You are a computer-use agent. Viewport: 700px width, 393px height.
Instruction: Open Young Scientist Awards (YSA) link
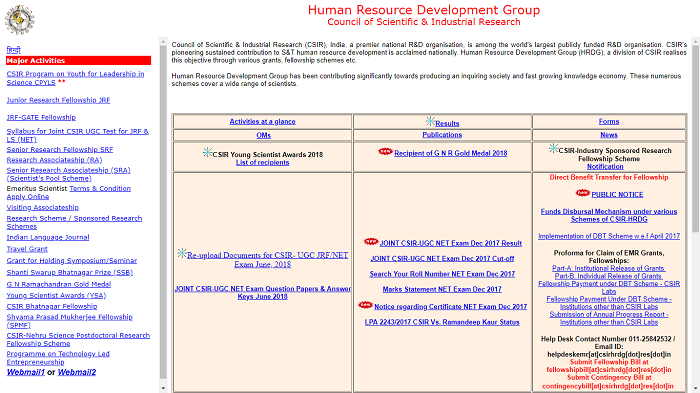point(56,296)
